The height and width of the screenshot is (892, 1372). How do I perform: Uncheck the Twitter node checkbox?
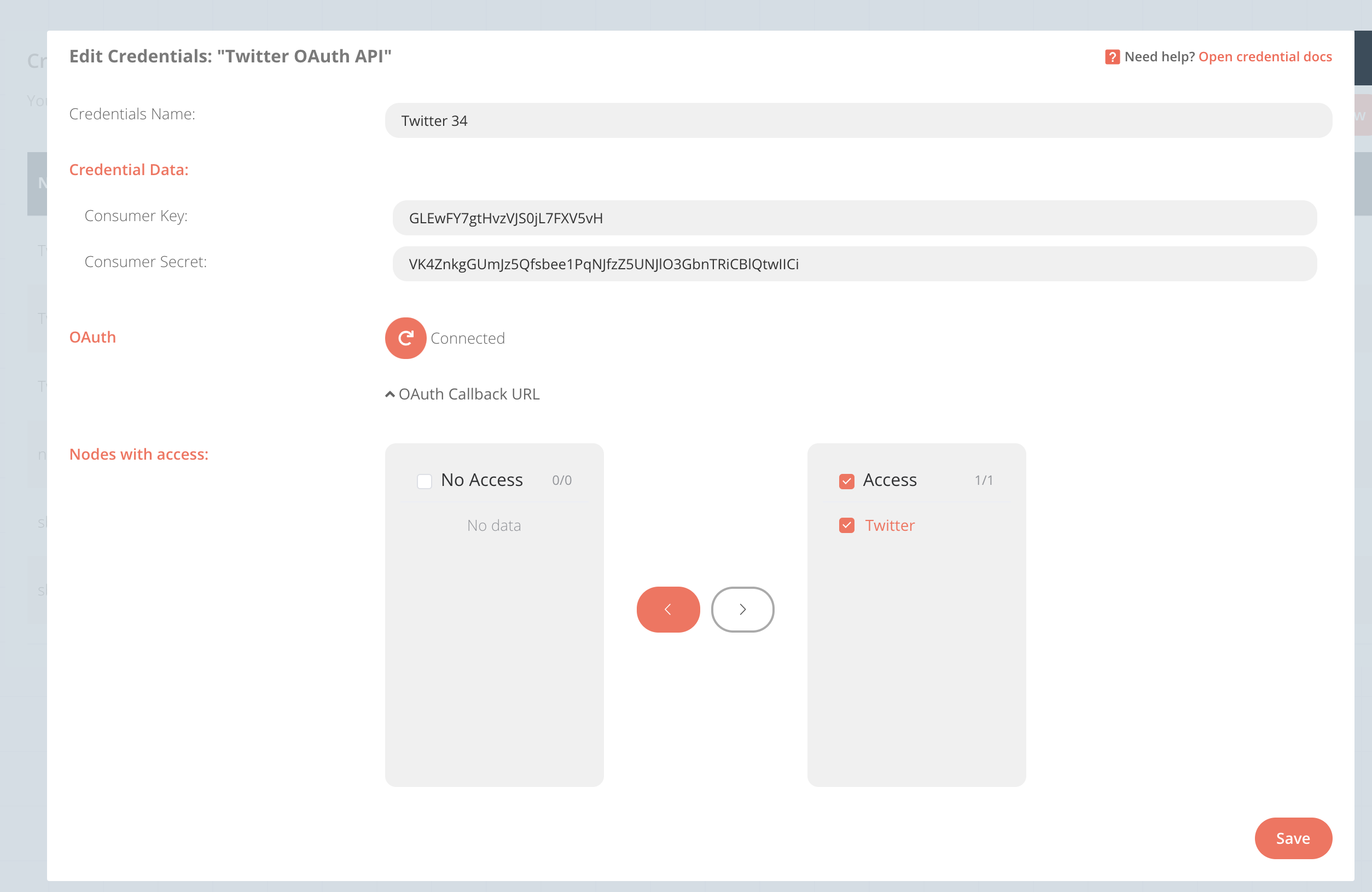846,525
